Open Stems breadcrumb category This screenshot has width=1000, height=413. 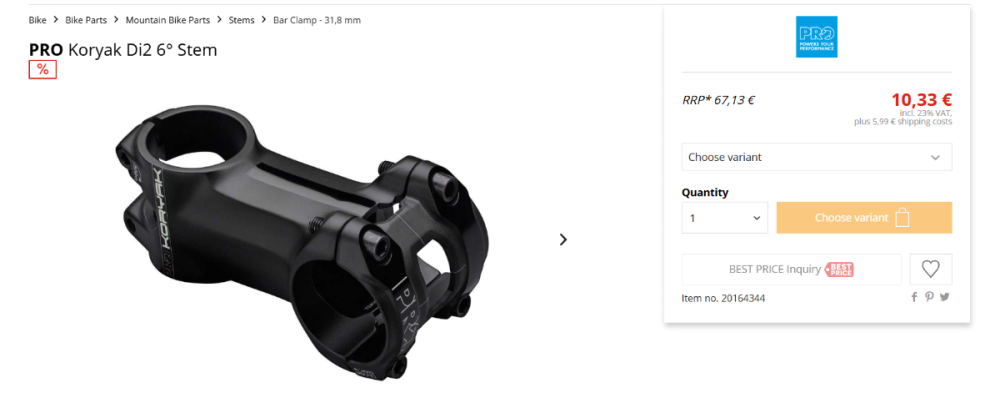(x=242, y=20)
